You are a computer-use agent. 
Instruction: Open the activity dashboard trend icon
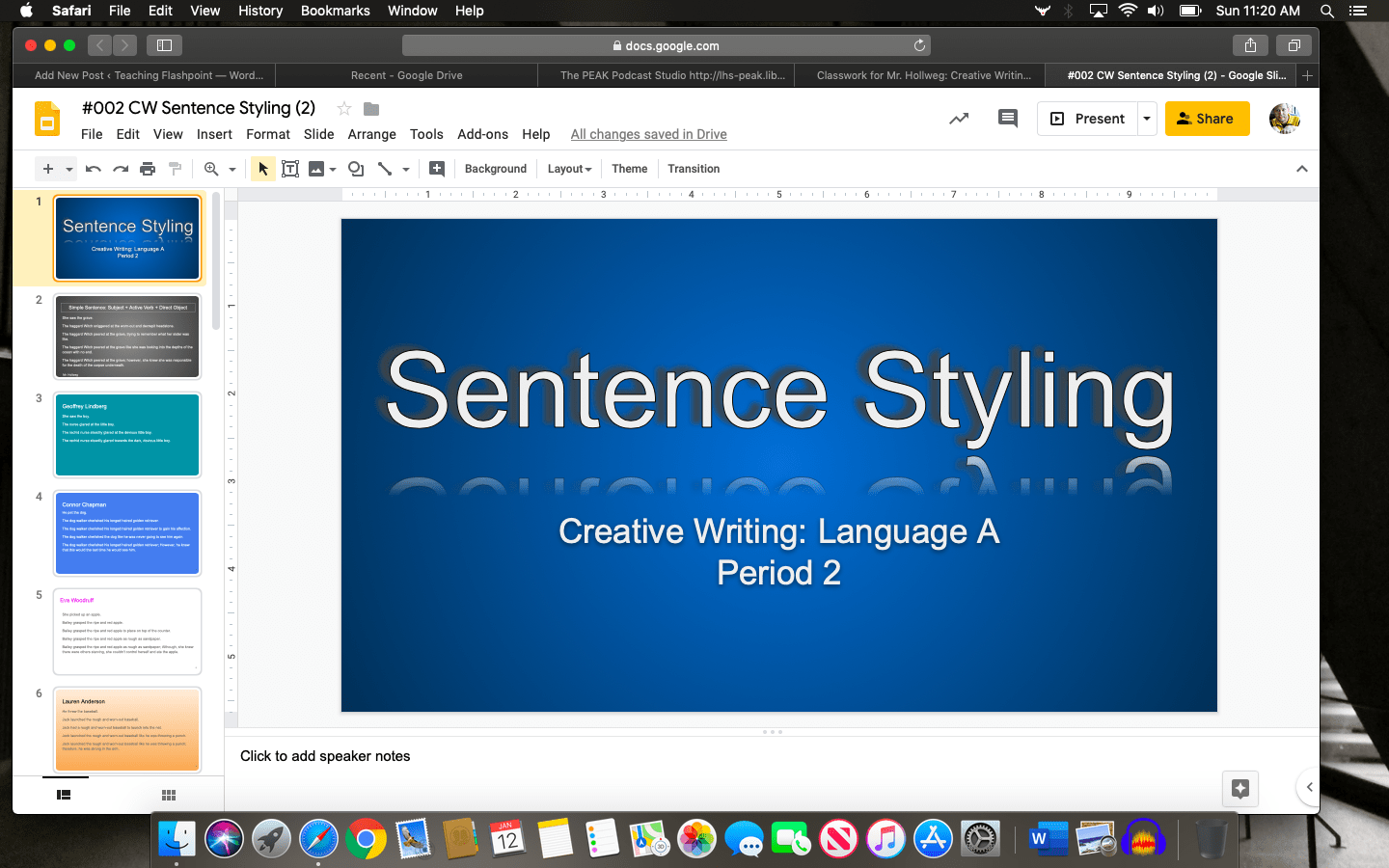coord(959,119)
